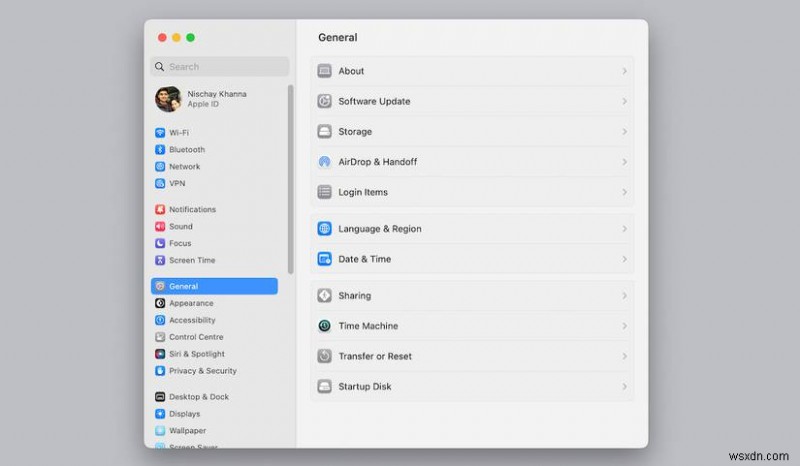Screen dimensions: 800x466
Task: Click the Sharing icon
Action: (x=324, y=296)
